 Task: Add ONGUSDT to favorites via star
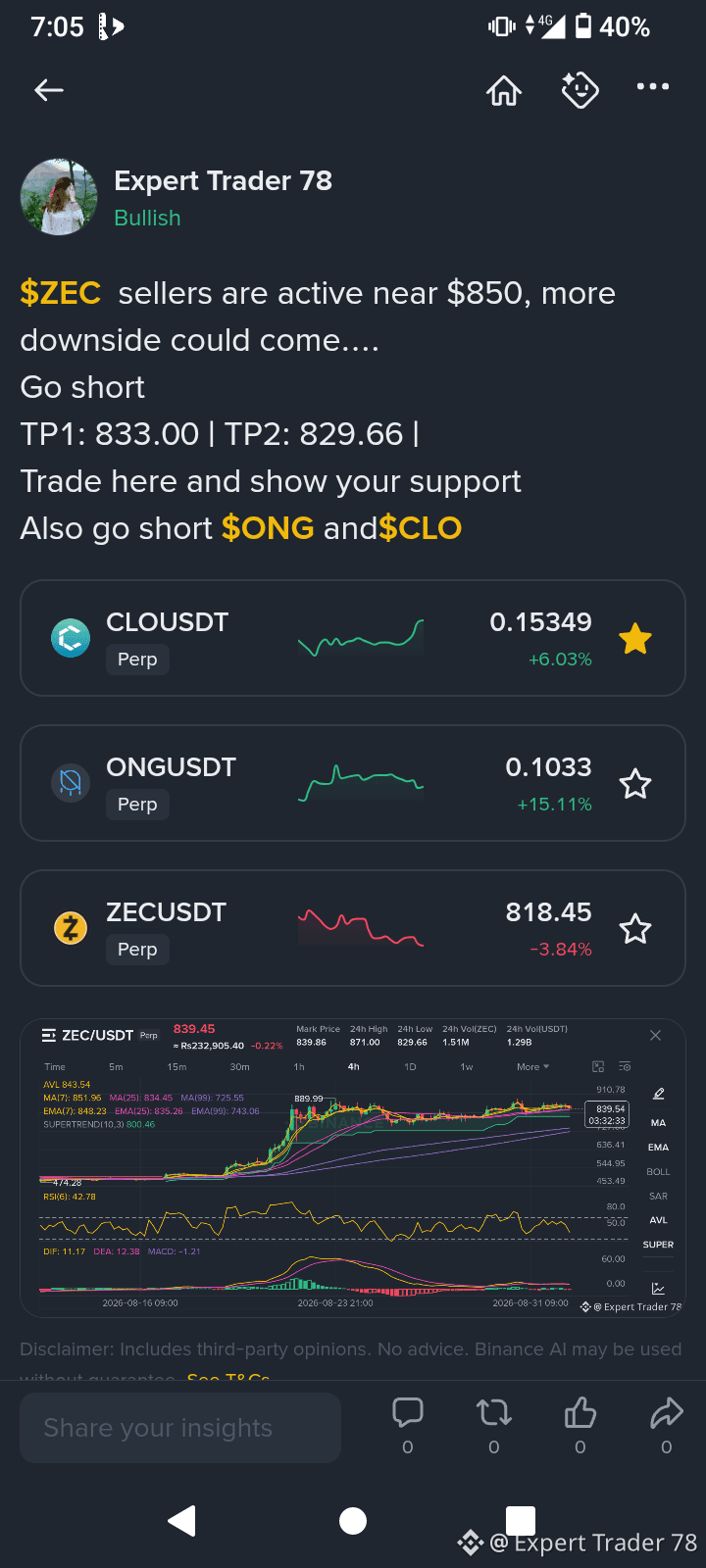point(635,784)
